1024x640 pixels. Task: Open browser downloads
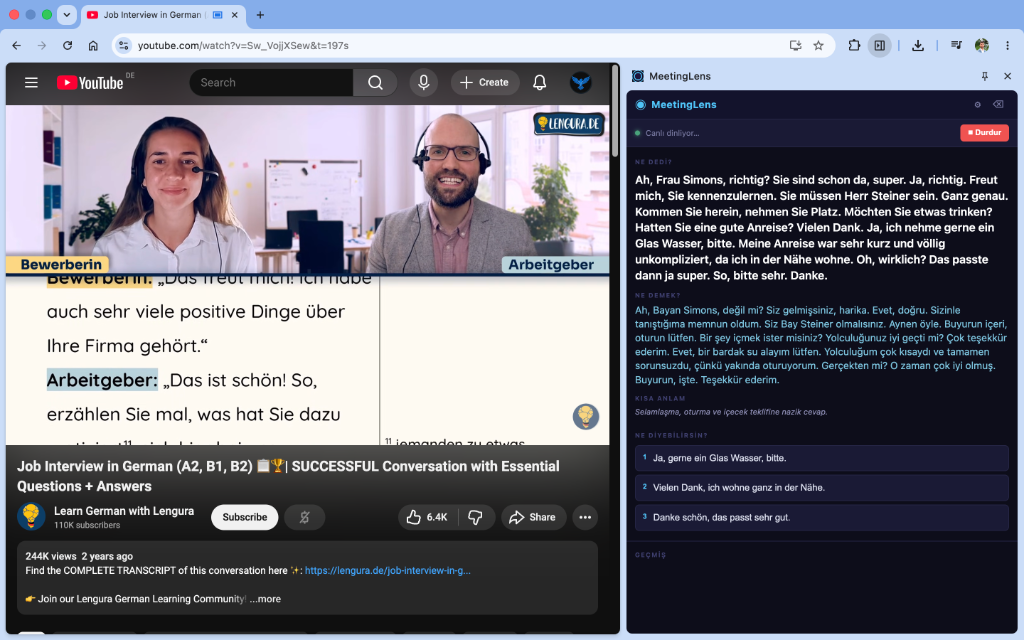pyautogui.click(x=918, y=46)
